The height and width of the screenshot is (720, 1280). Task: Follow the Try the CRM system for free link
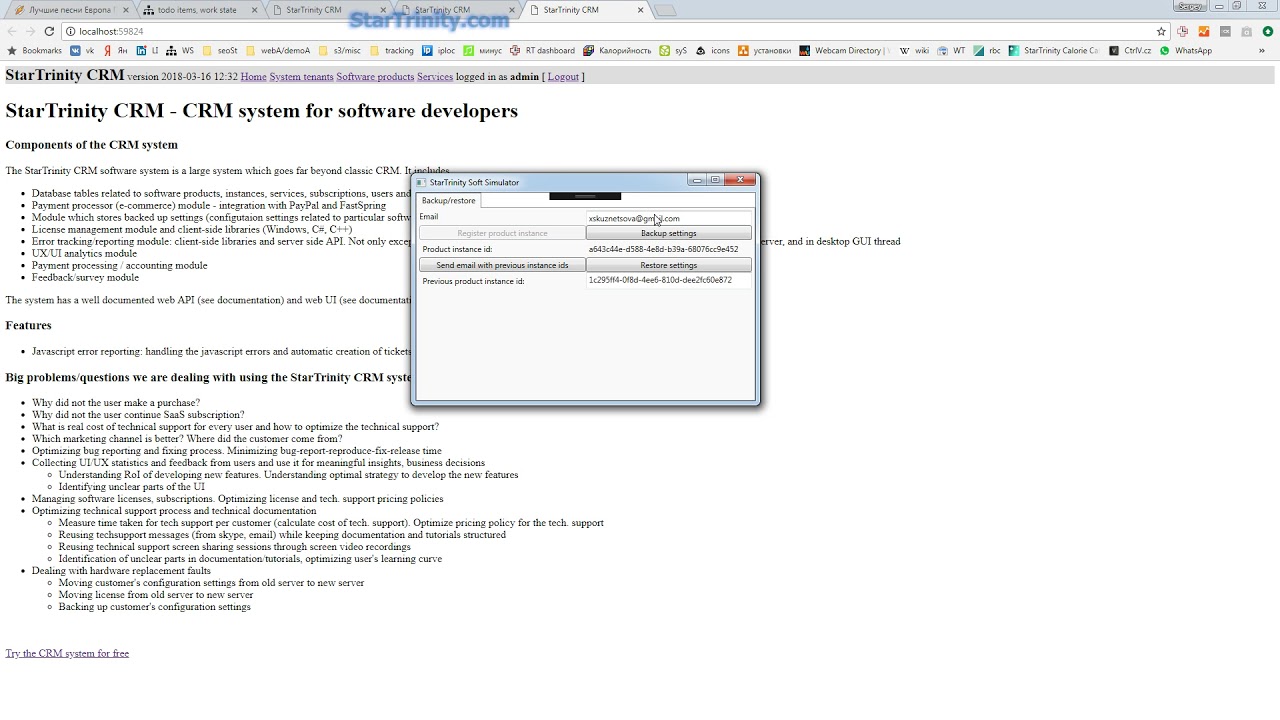coord(67,654)
